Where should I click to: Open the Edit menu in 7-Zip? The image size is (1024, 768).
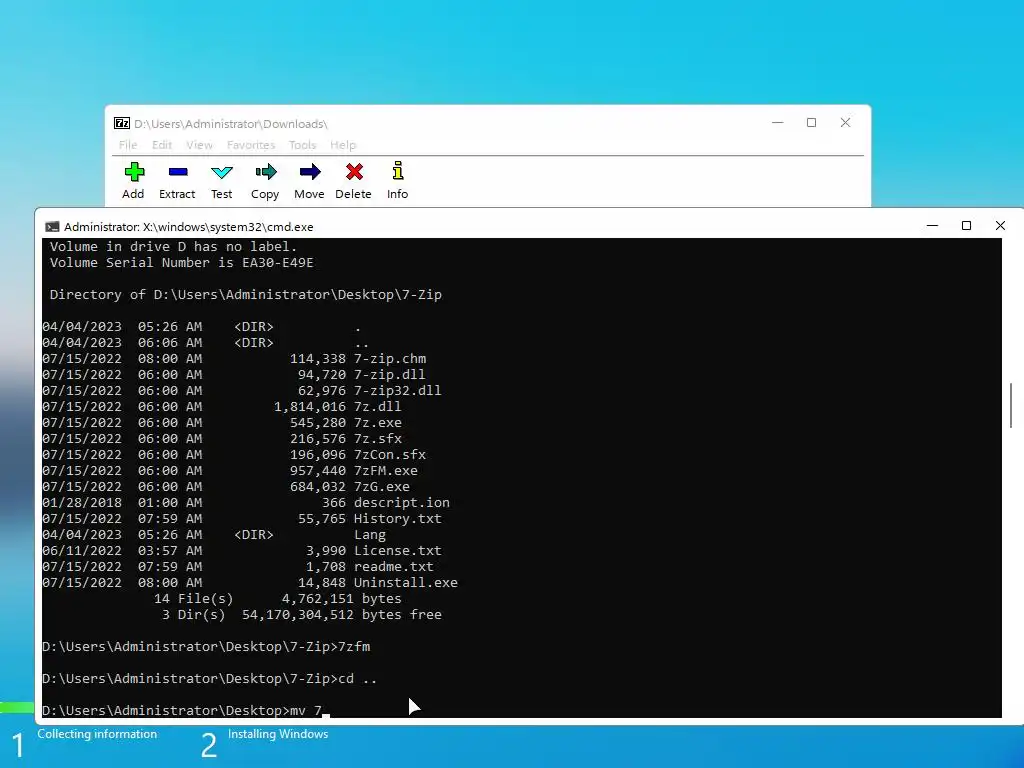162,145
